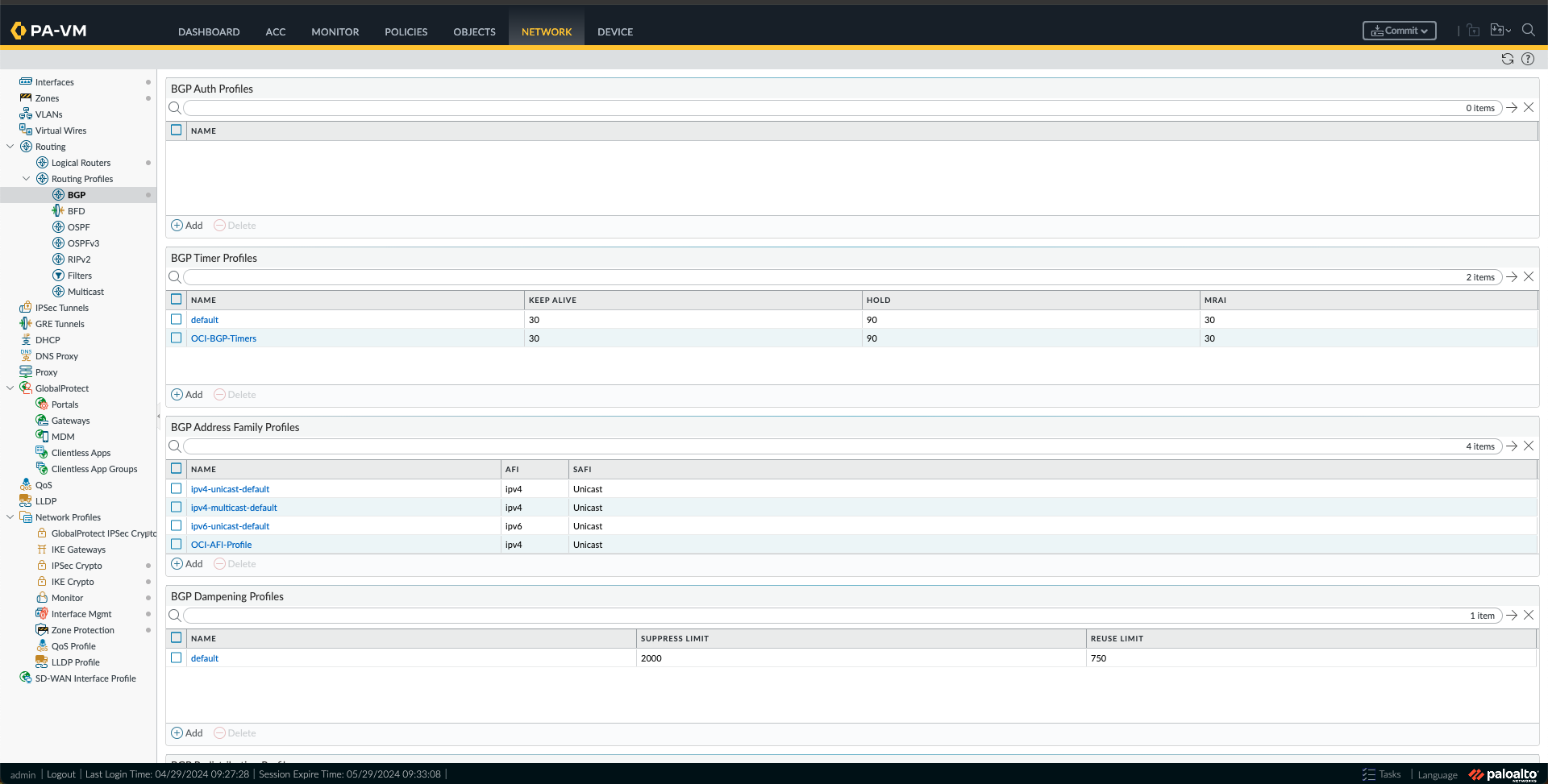Open the MONITOR tab
Image resolution: width=1548 pixels, height=784 pixels.
tap(335, 31)
